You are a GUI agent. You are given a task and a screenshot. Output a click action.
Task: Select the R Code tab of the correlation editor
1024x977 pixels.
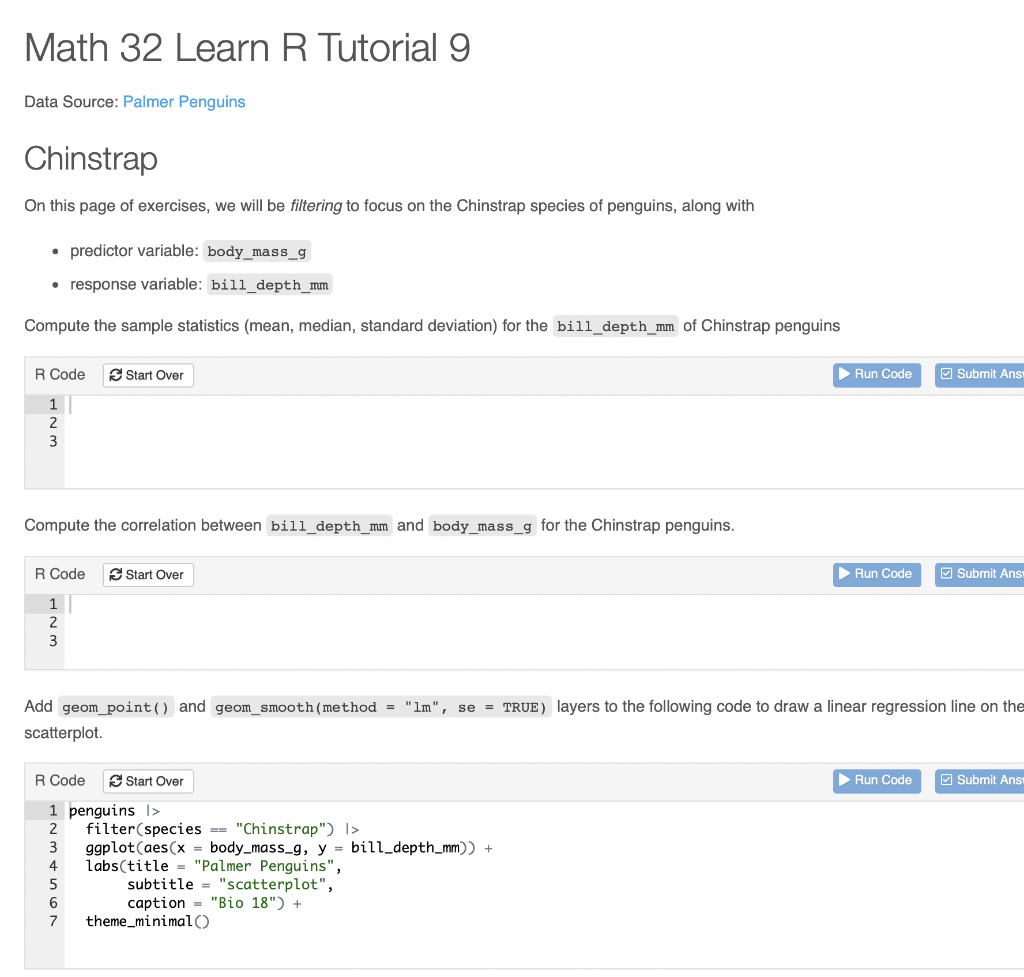click(x=59, y=574)
